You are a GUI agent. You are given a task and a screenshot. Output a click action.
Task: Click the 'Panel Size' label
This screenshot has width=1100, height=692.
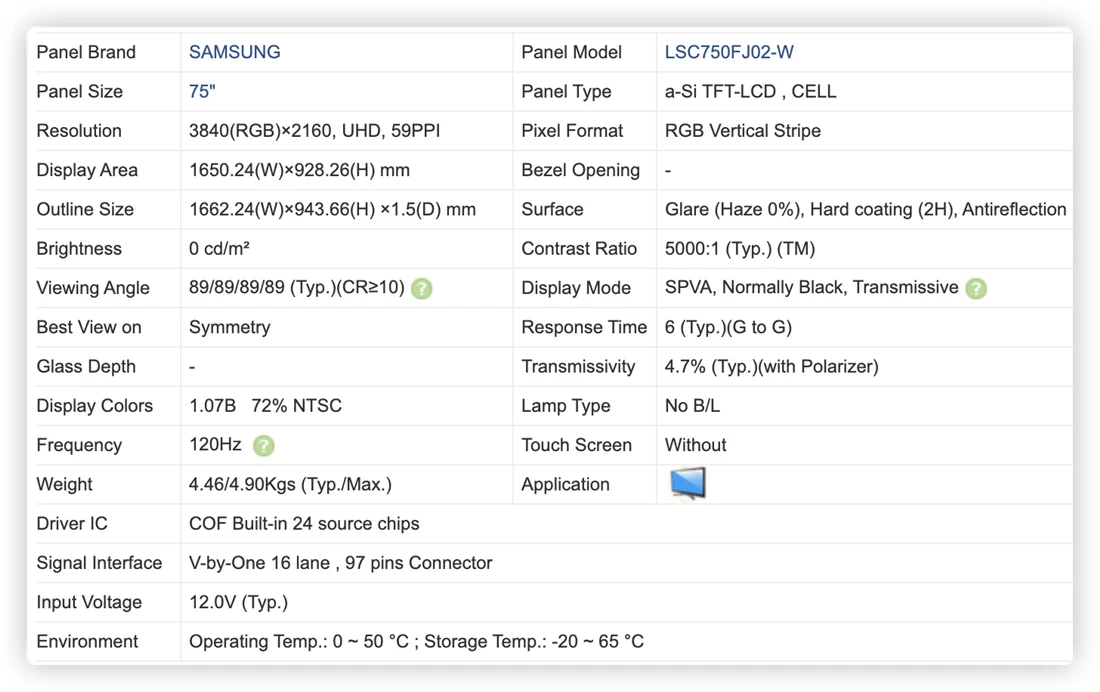(79, 91)
